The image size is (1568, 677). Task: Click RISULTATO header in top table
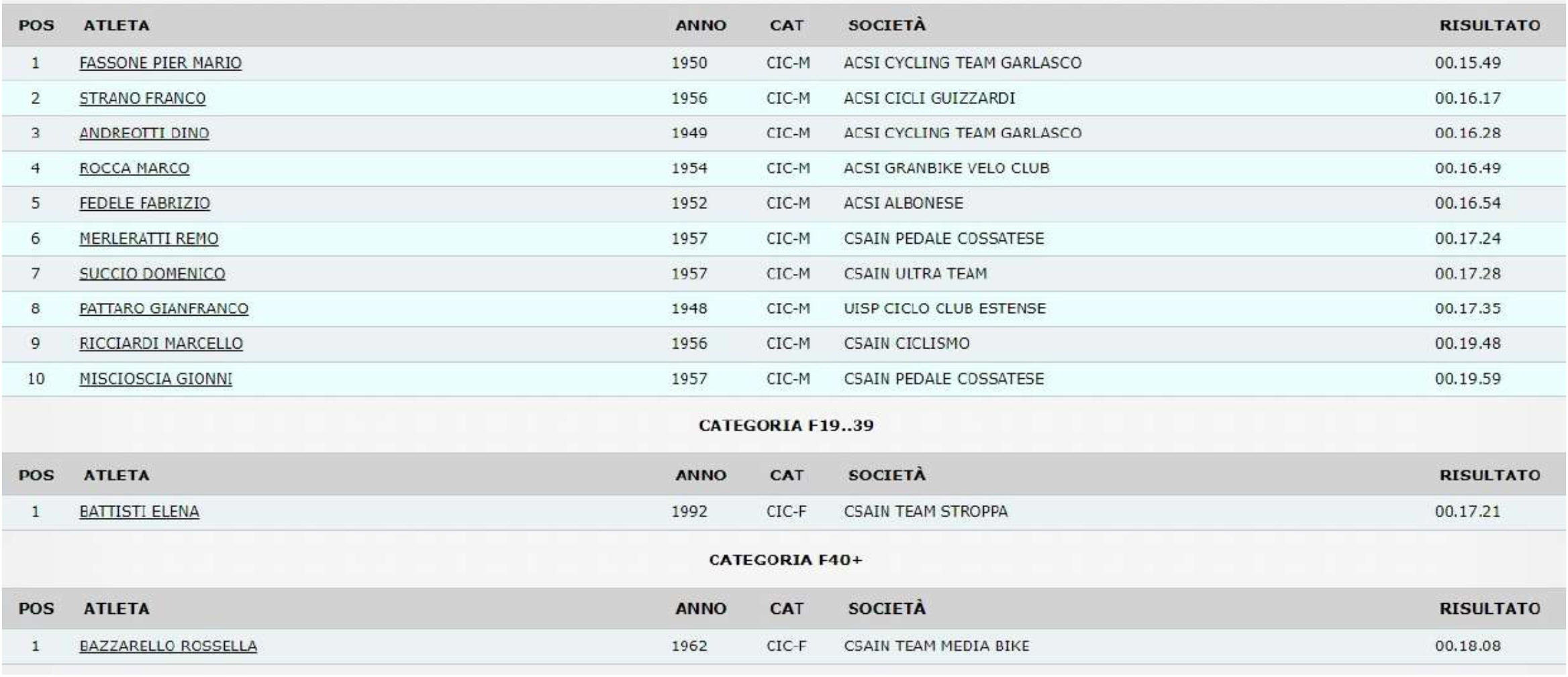pos(1489,26)
